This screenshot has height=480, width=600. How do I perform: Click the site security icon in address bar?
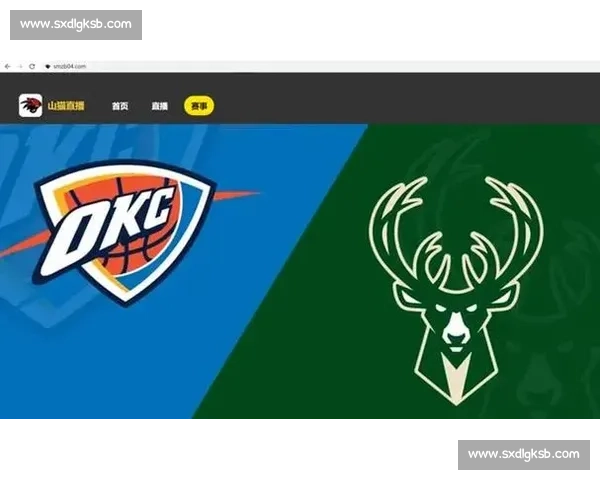tap(48, 66)
